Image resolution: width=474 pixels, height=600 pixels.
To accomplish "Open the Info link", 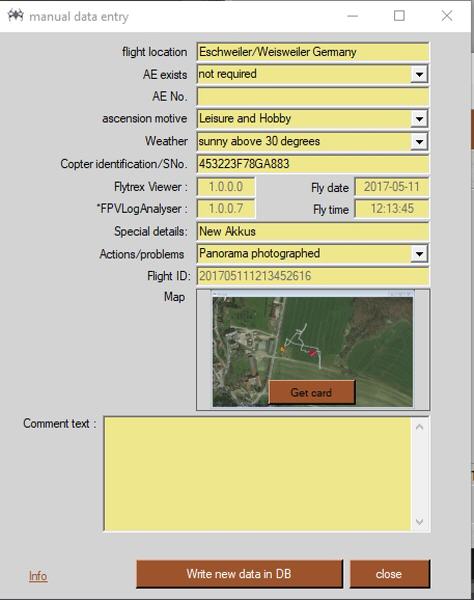I will 38,576.
